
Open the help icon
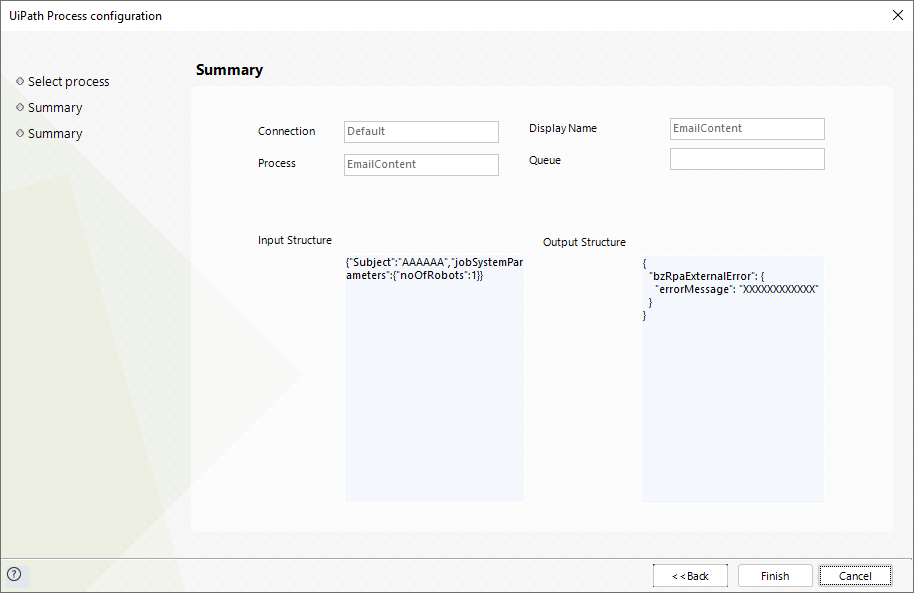point(14,574)
